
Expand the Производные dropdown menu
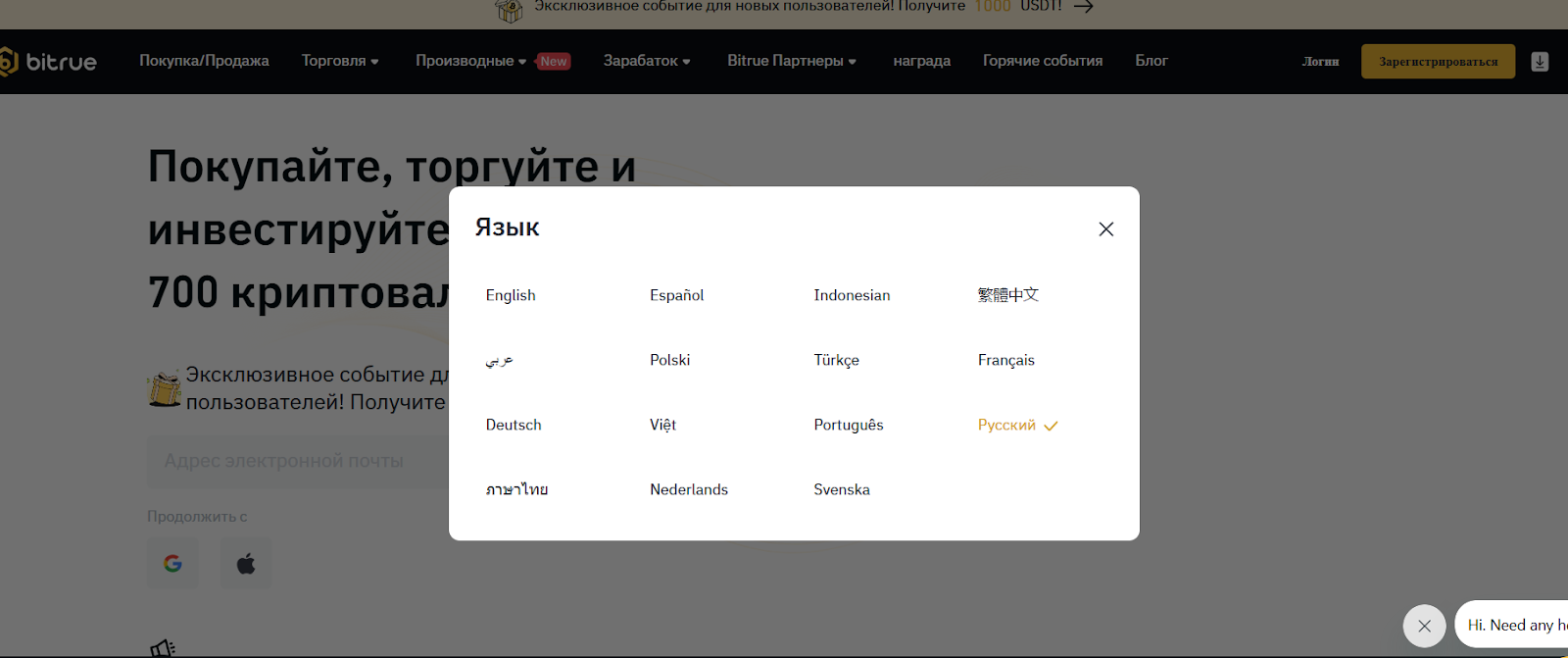[470, 61]
